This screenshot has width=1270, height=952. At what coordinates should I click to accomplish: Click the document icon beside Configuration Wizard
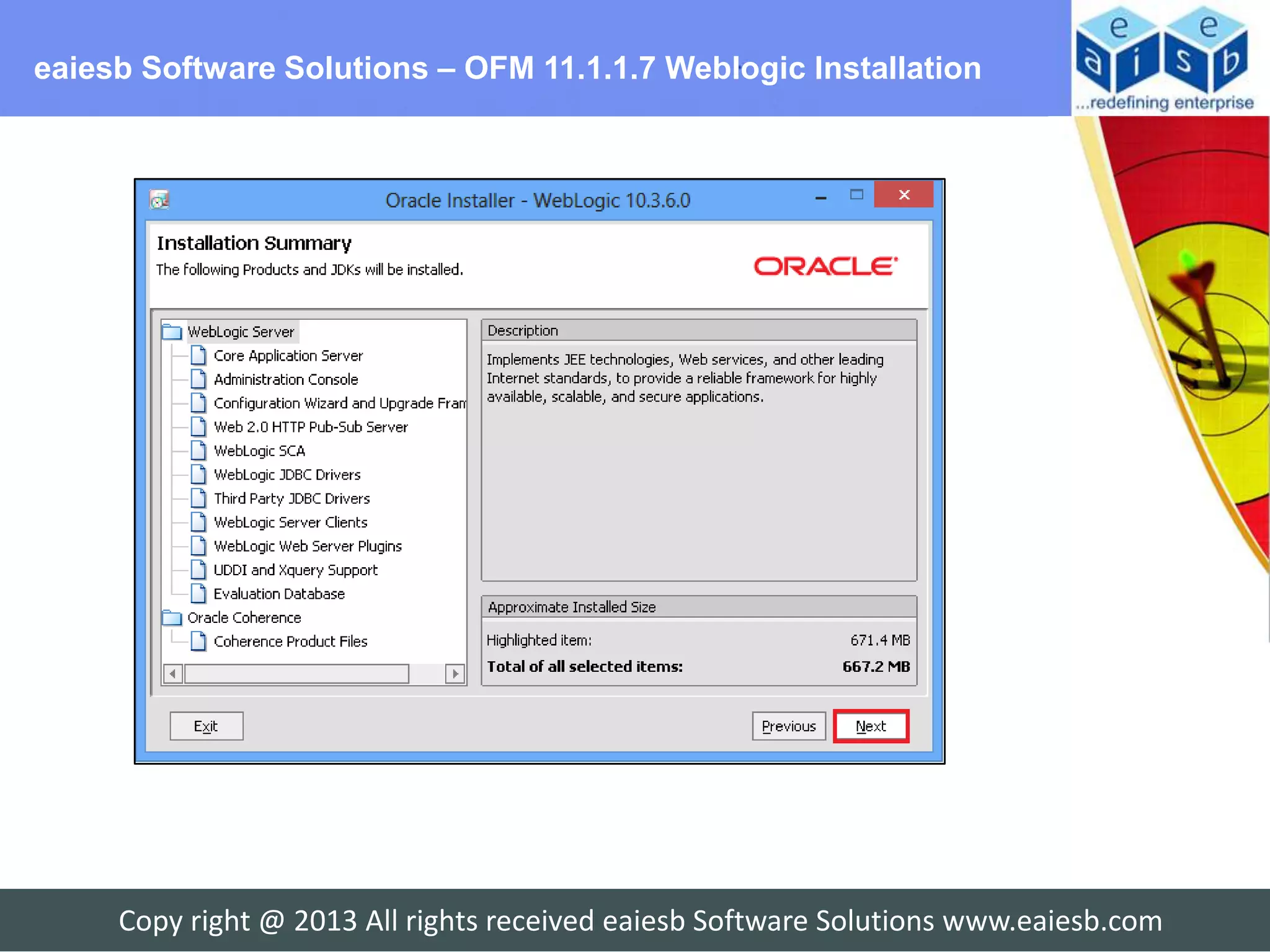pos(198,403)
